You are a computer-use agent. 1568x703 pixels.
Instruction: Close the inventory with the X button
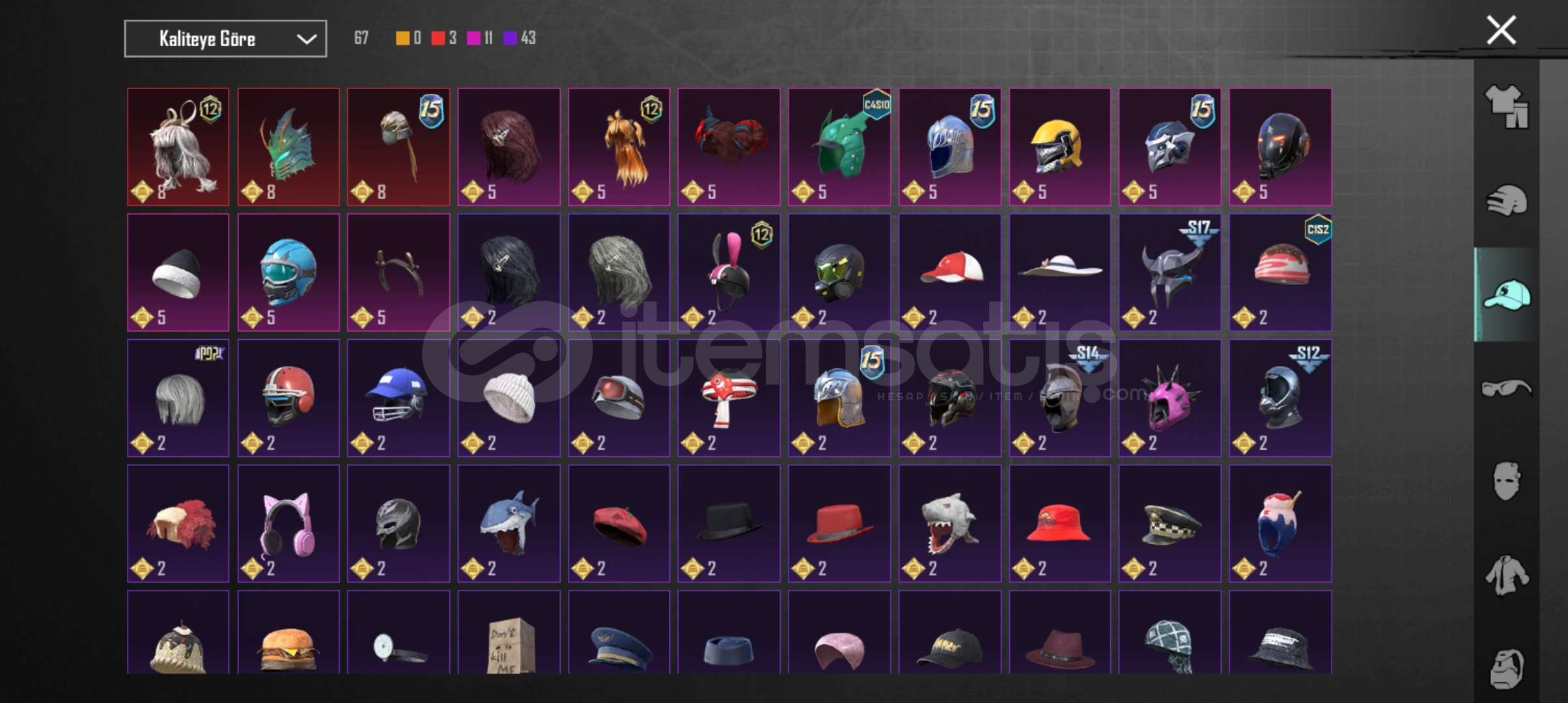[x=1501, y=31]
